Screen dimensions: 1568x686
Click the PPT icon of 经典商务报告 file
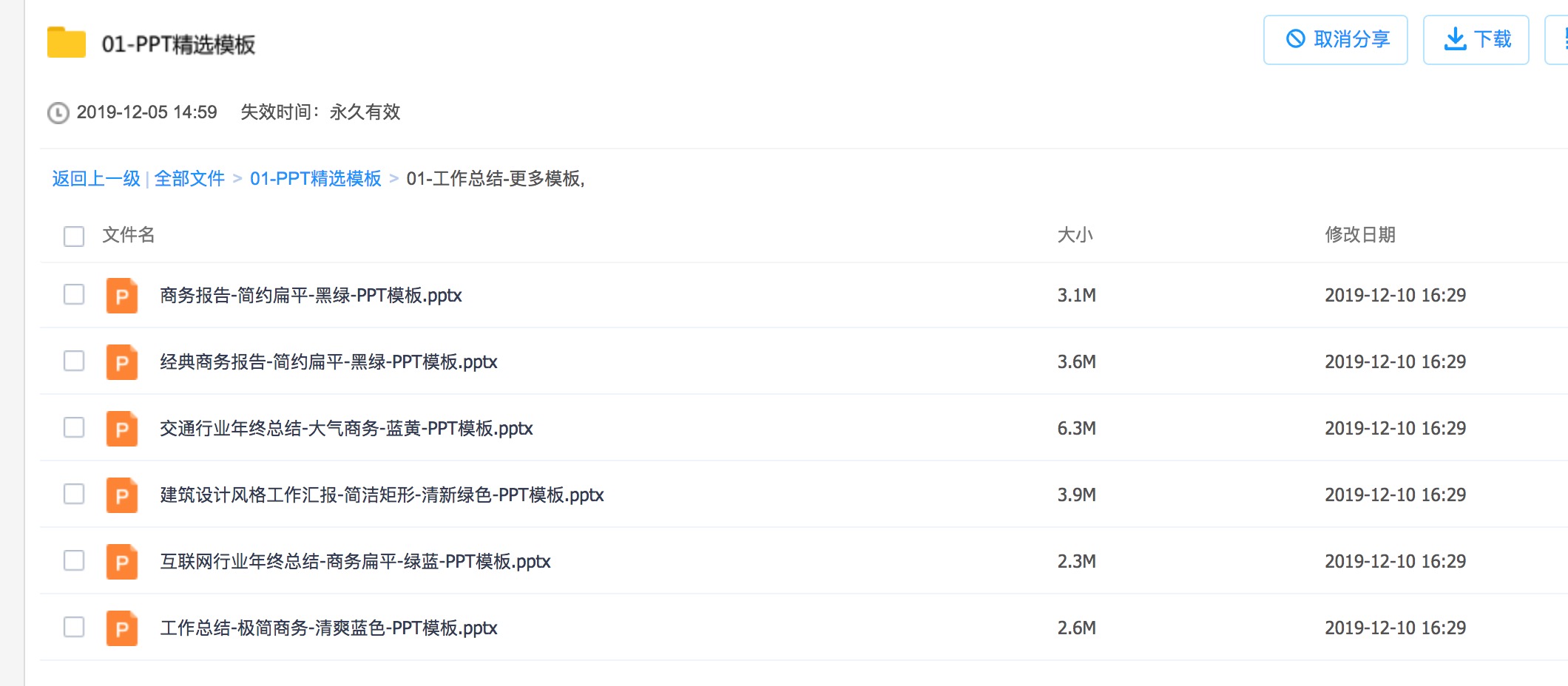point(122,362)
